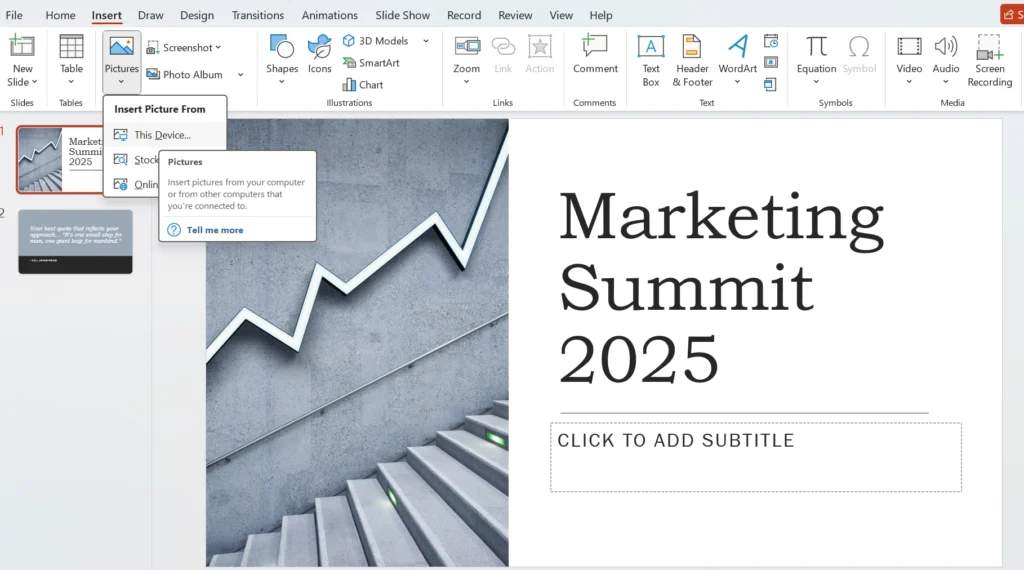1024x570 pixels.
Task: Expand the Table dropdown arrow
Action: click(71, 82)
